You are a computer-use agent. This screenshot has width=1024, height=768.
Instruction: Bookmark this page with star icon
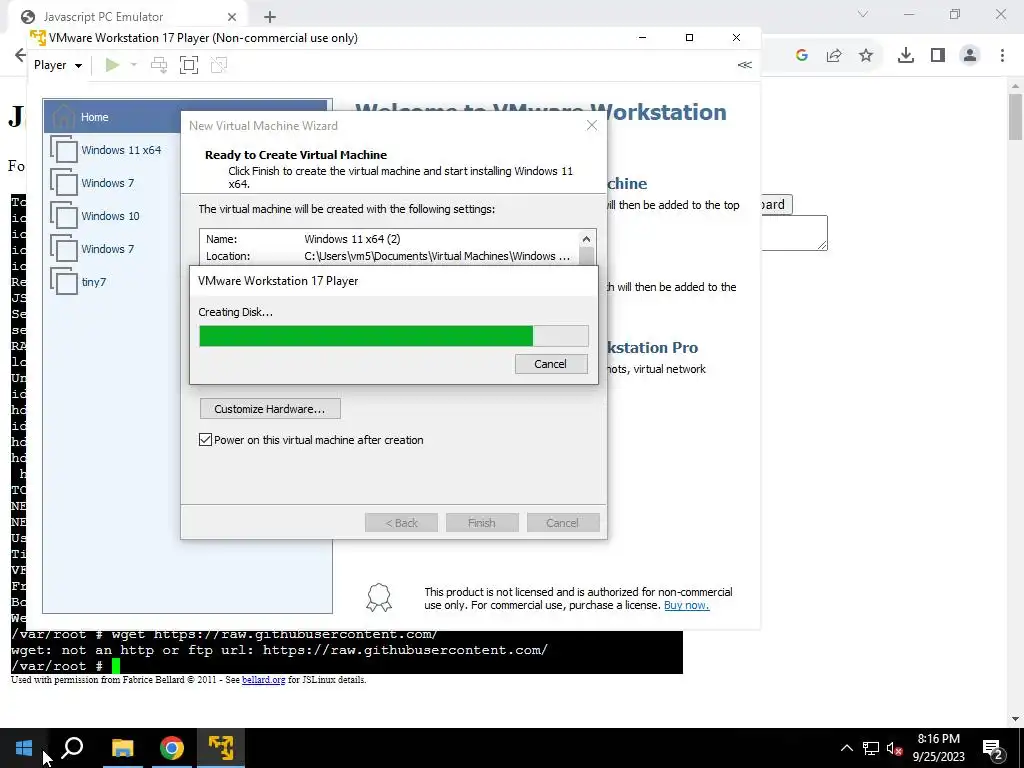coord(866,56)
